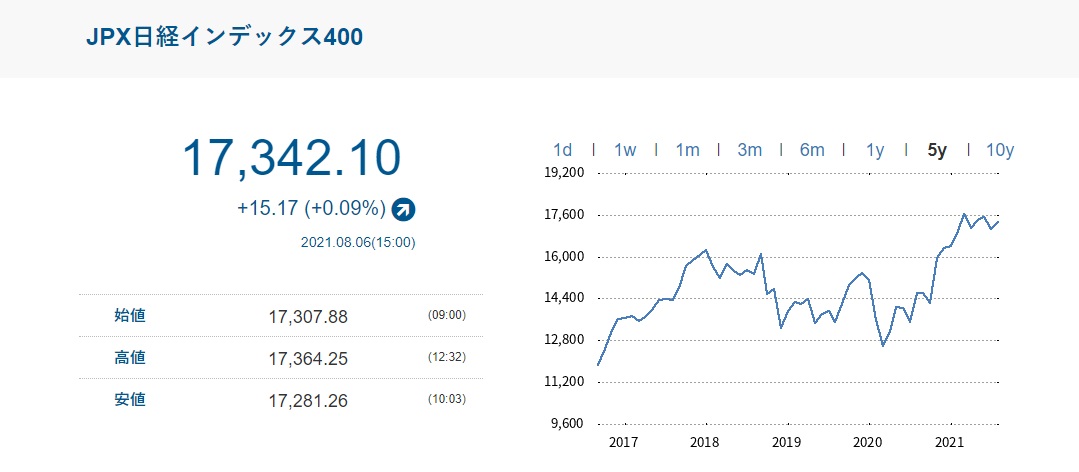The width and height of the screenshot is (1079, 472).
Task: Expand chart to 10y range
Action: click(1000, 150)
